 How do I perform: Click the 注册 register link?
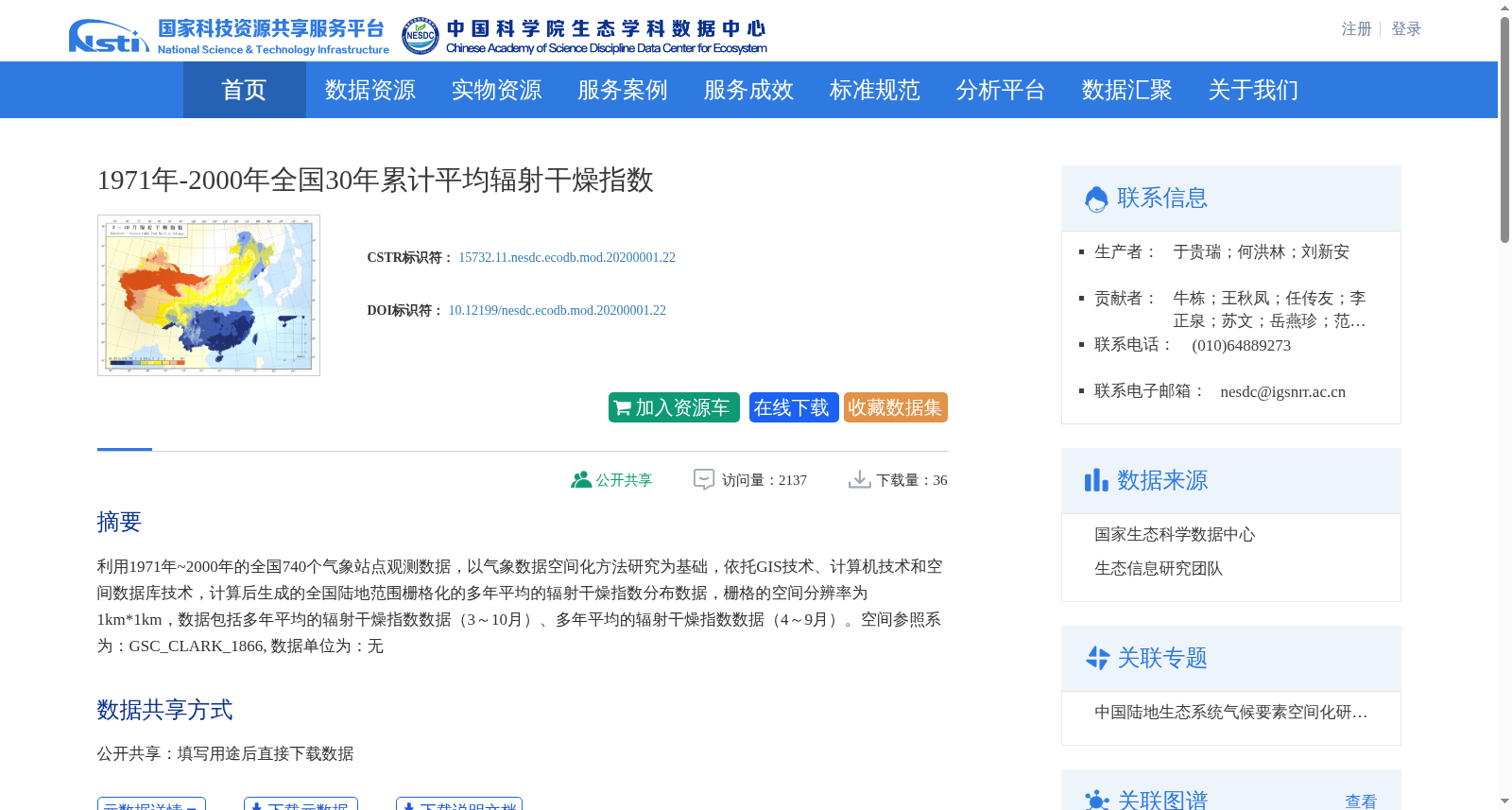(x=1356, y=29)
